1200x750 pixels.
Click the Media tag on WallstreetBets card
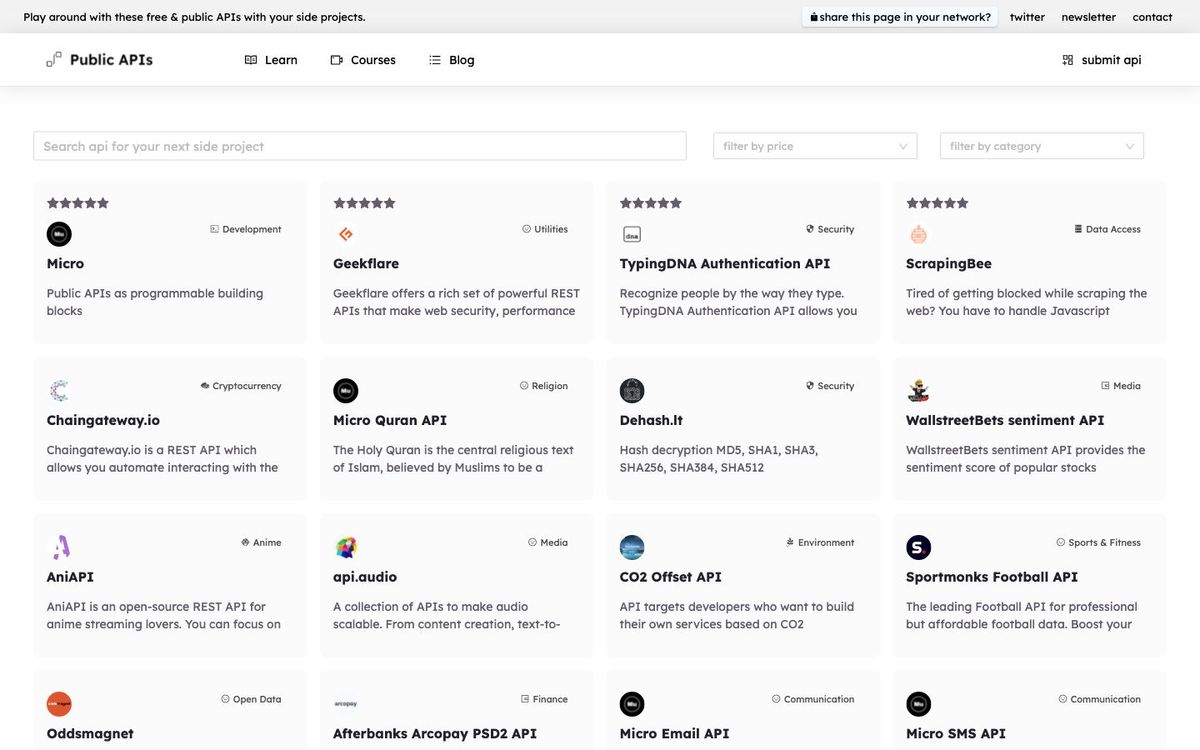(x=1121, y=386)
